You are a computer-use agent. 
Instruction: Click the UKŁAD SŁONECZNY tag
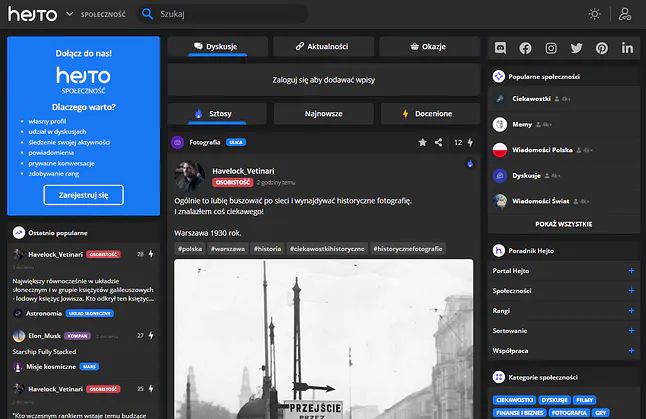pyautogui.click(x=90, y=314)
